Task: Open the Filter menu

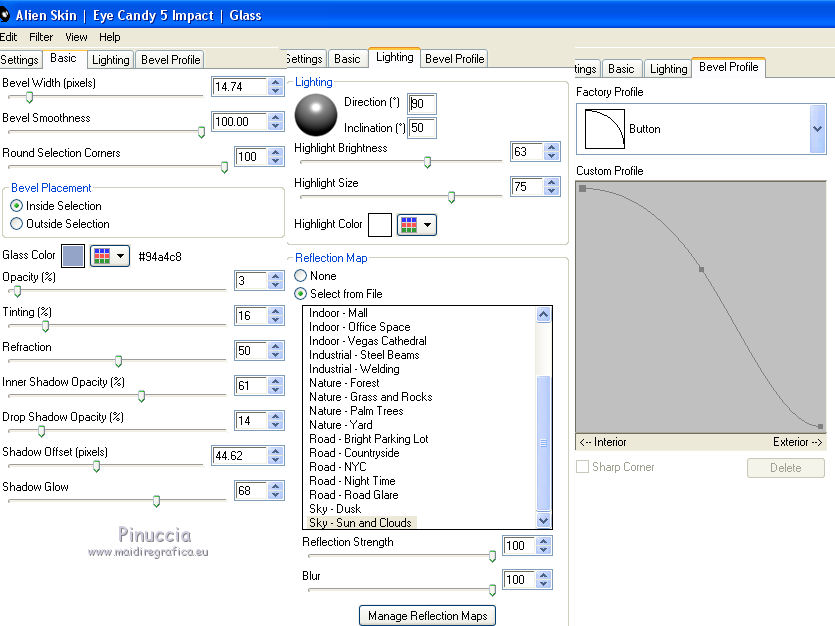Action: tap(41, 37)
